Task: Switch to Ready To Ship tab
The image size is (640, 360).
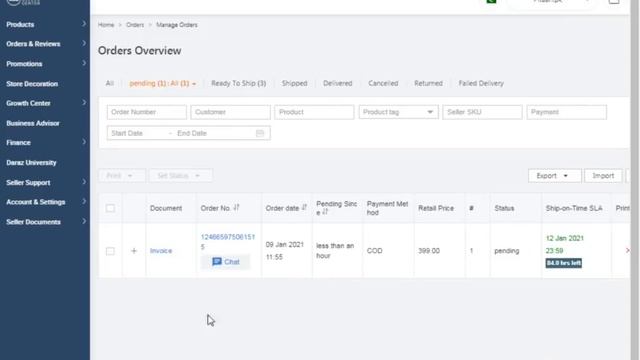Action: (238, 83)
